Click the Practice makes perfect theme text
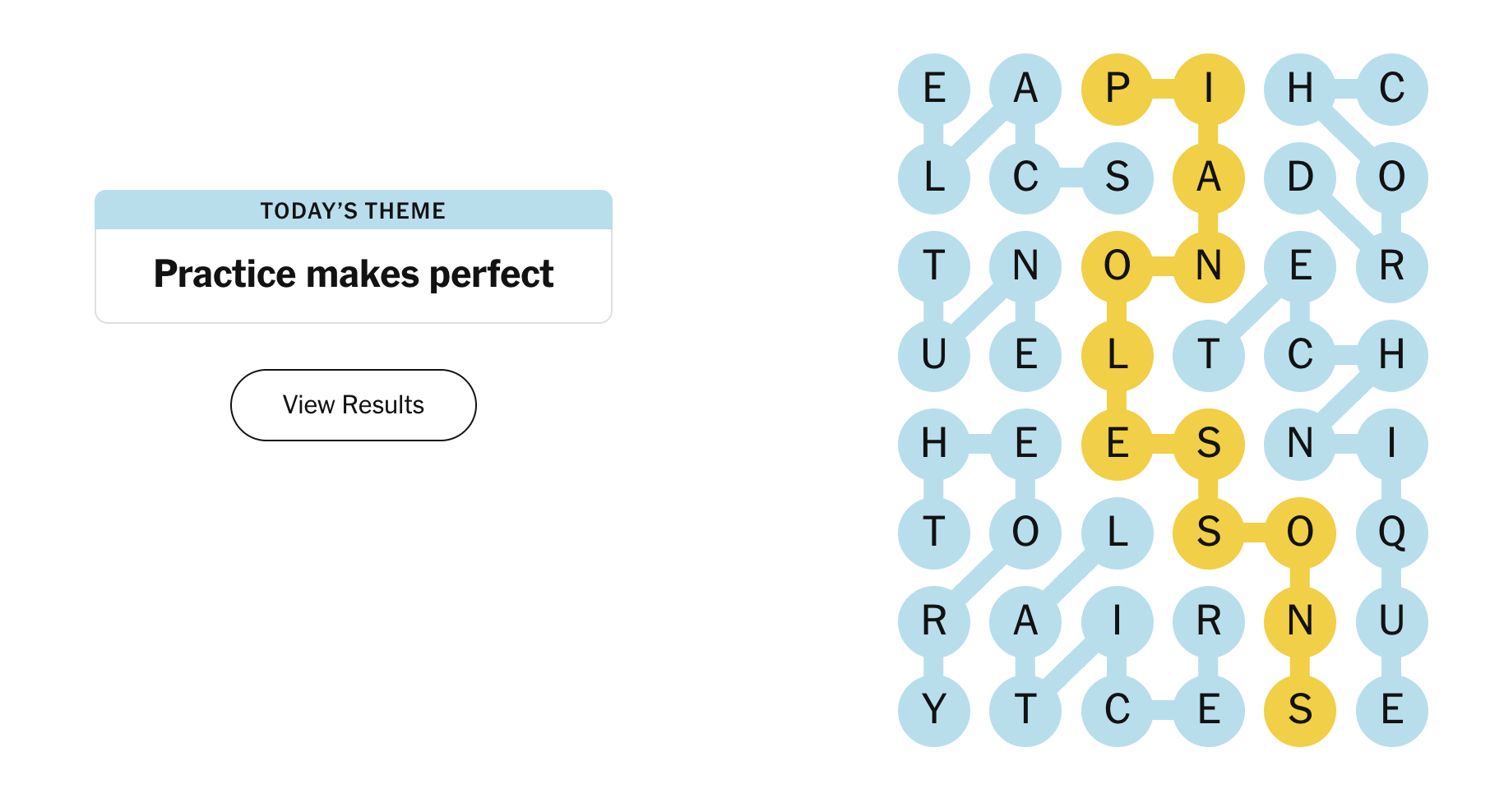Image resolution: width=1490 pixels, height=812 pixels. pyautogui.click(x=354, y=275)
